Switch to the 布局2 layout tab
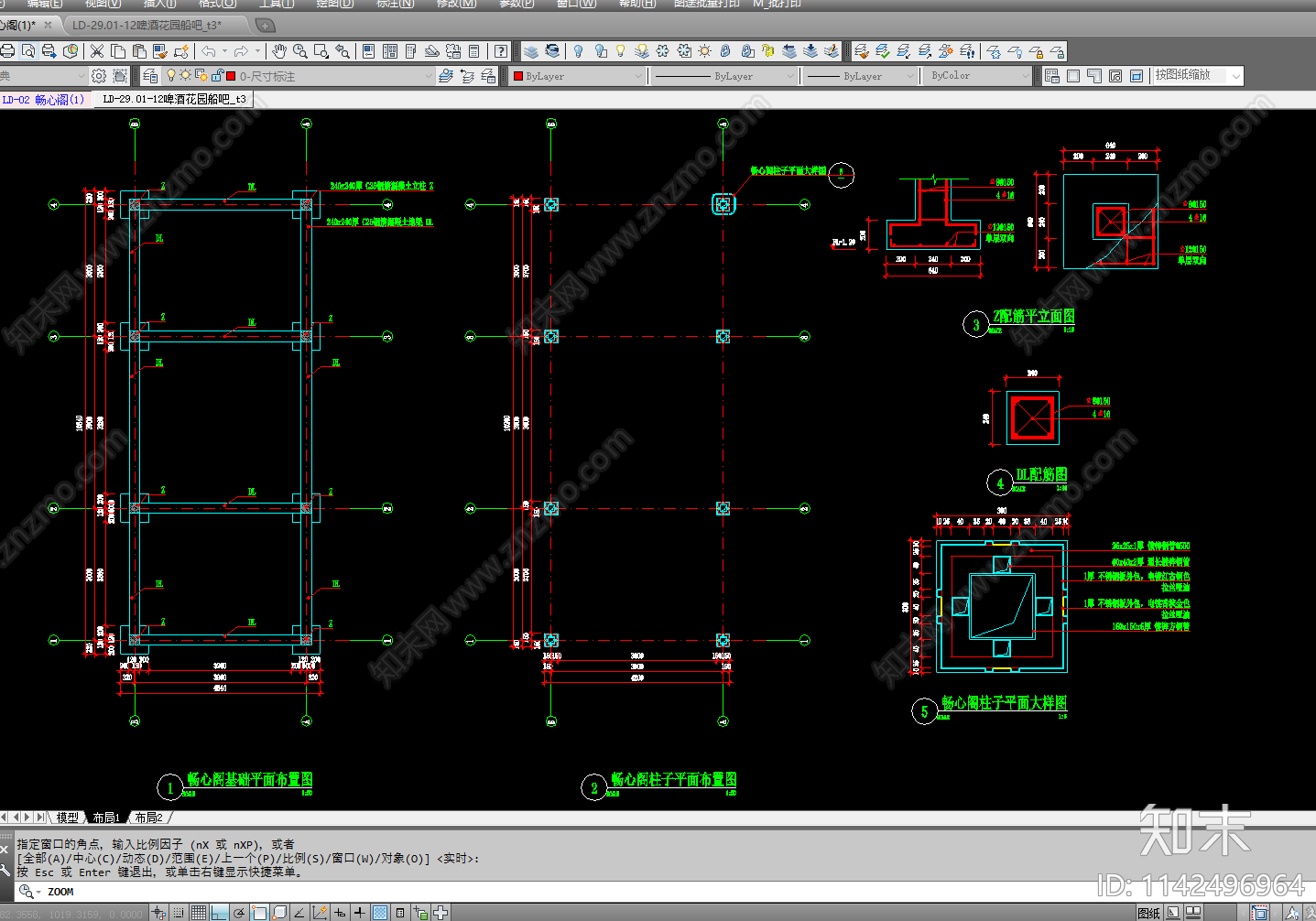The height and width of the screenshot is (921, 1316). click(x=148, y=818)
